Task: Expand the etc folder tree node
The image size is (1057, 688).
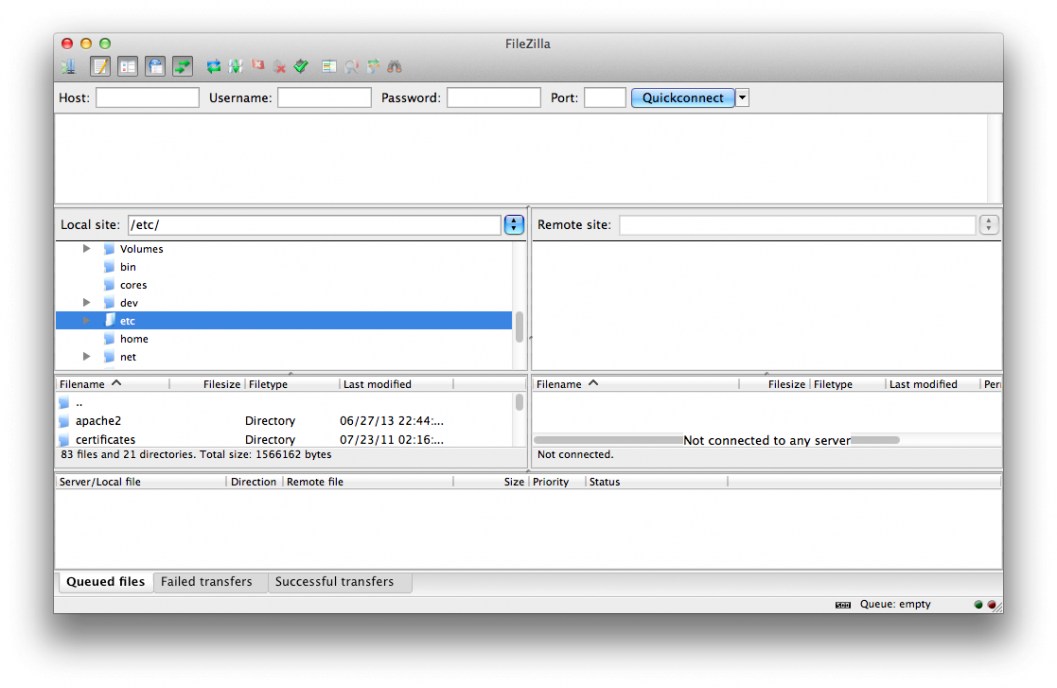Action: pyautogui.click(x=86, y=321)
